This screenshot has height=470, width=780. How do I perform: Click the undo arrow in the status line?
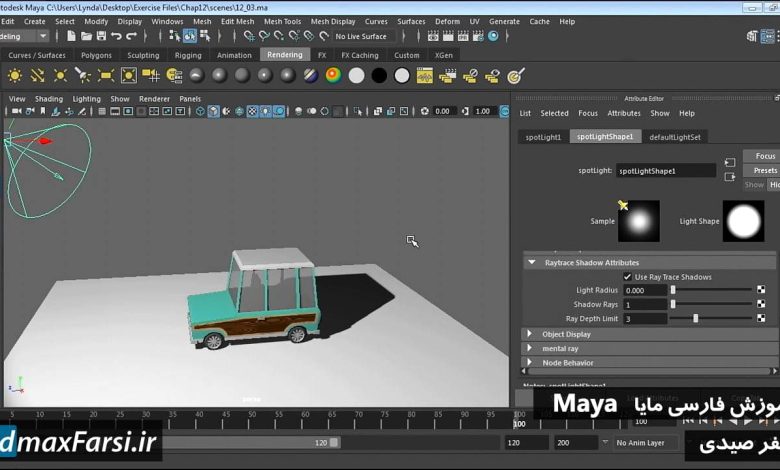[x=116, y=36]
